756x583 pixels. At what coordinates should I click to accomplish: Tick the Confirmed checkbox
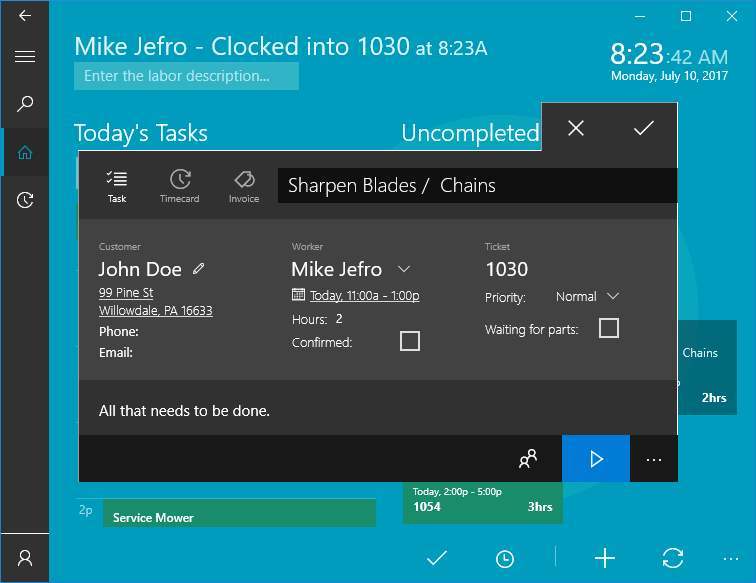(409, 342)
